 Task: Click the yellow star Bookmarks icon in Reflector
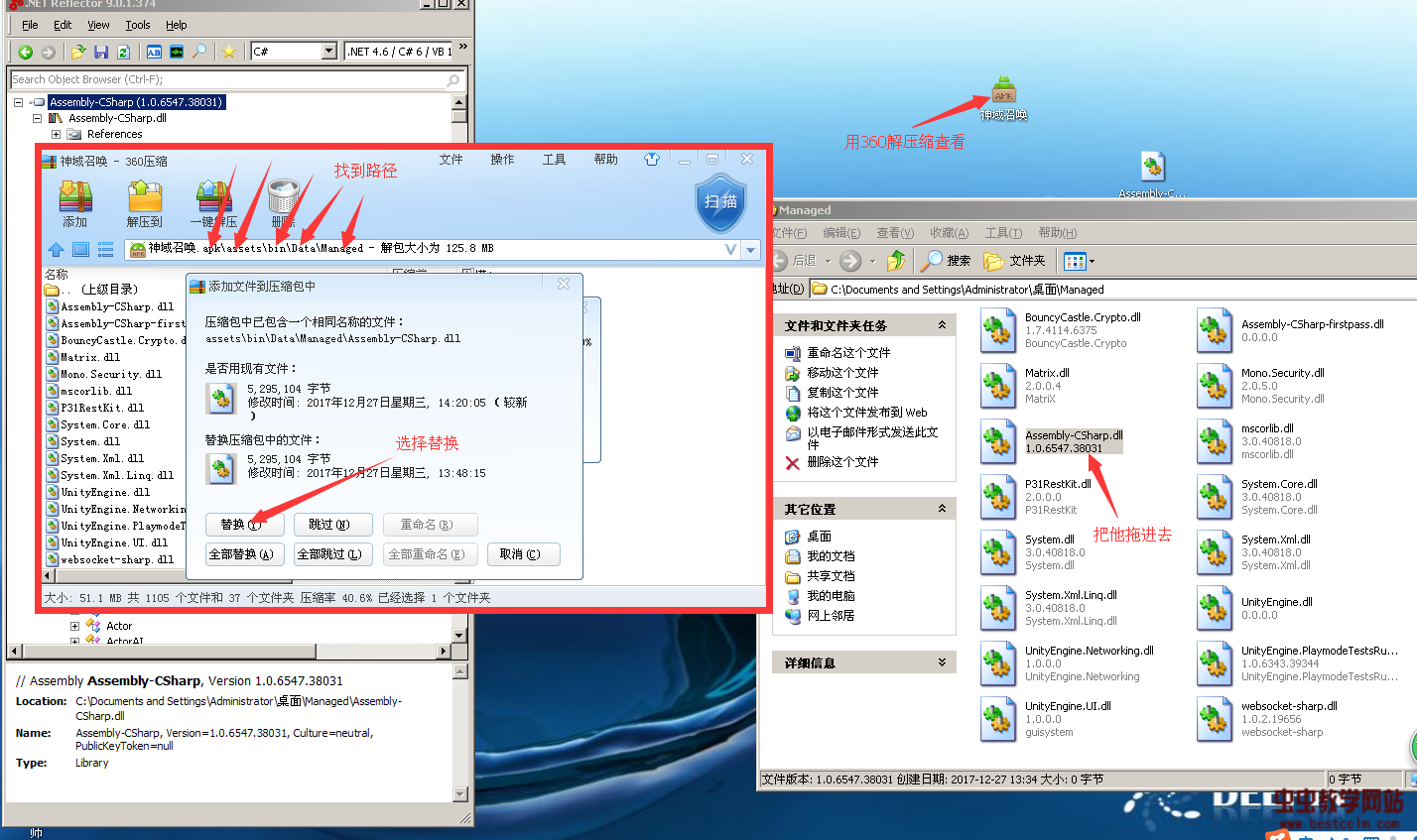(229, 52)
